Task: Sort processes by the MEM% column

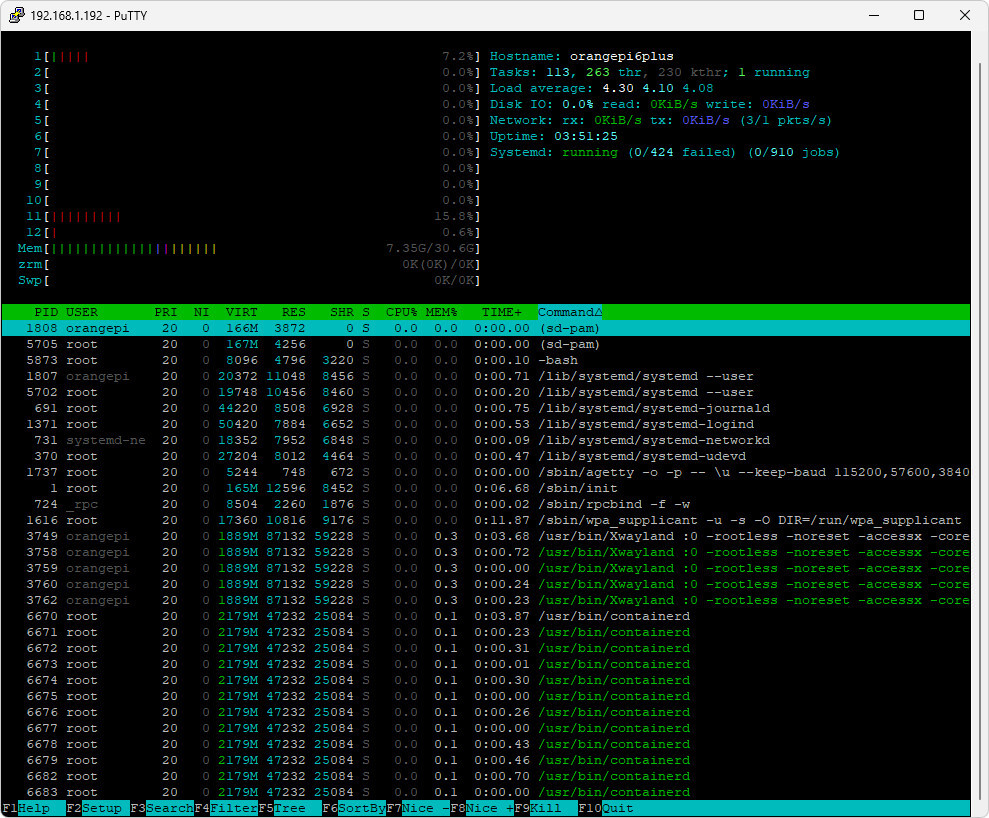Action: 441,311
